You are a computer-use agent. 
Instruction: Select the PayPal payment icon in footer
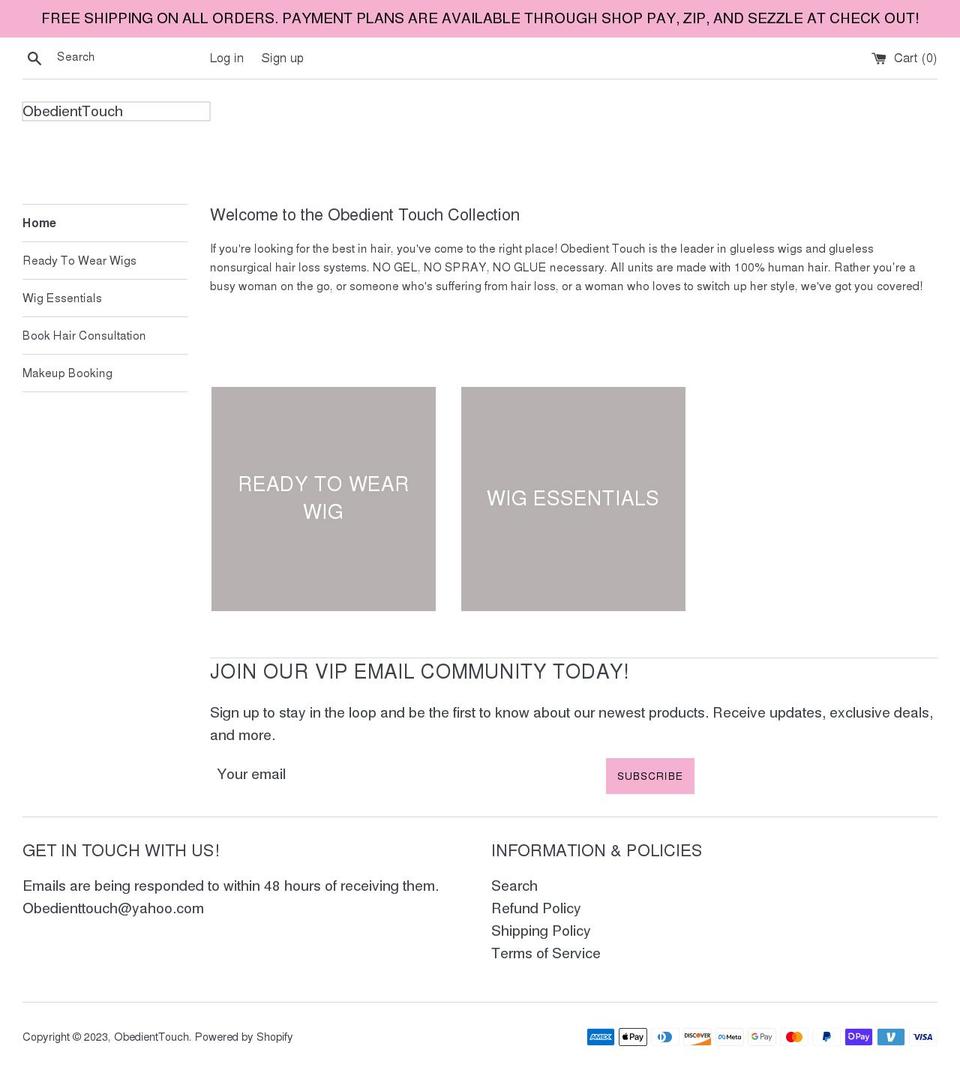[x=825, y=1037]
